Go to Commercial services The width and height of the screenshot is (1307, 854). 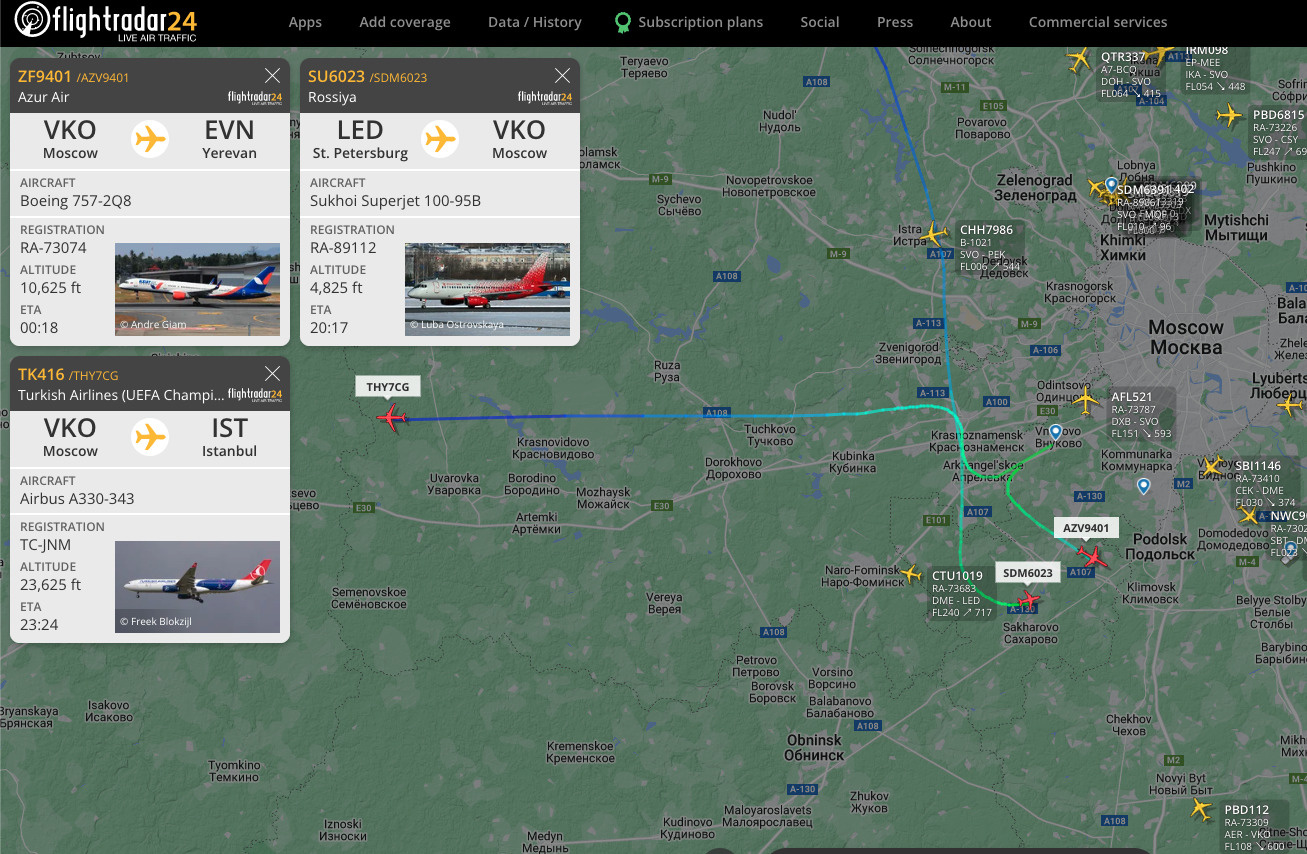coord(1098,22)
